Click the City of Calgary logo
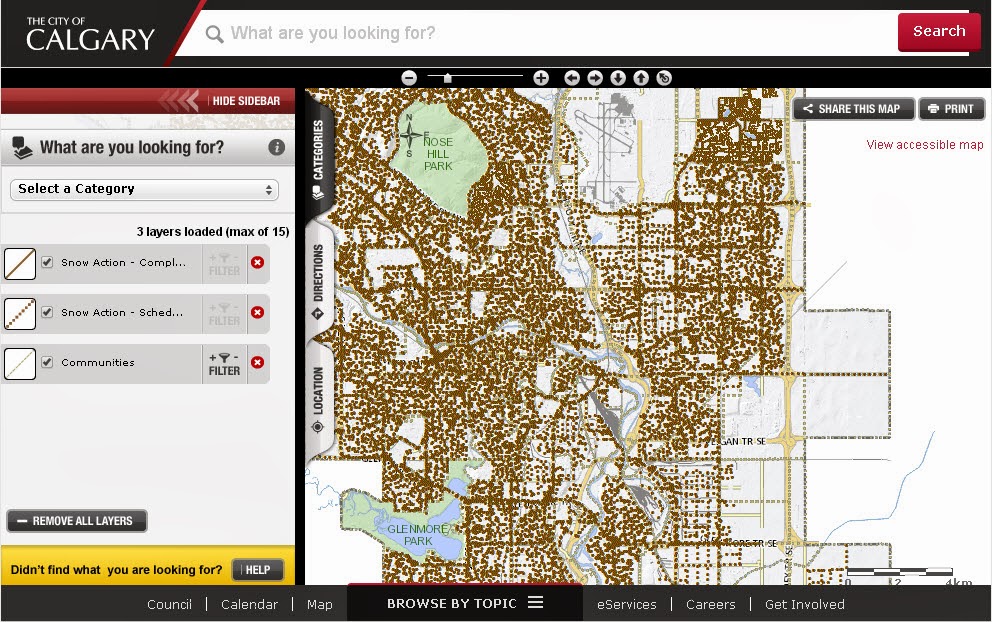 90,34
